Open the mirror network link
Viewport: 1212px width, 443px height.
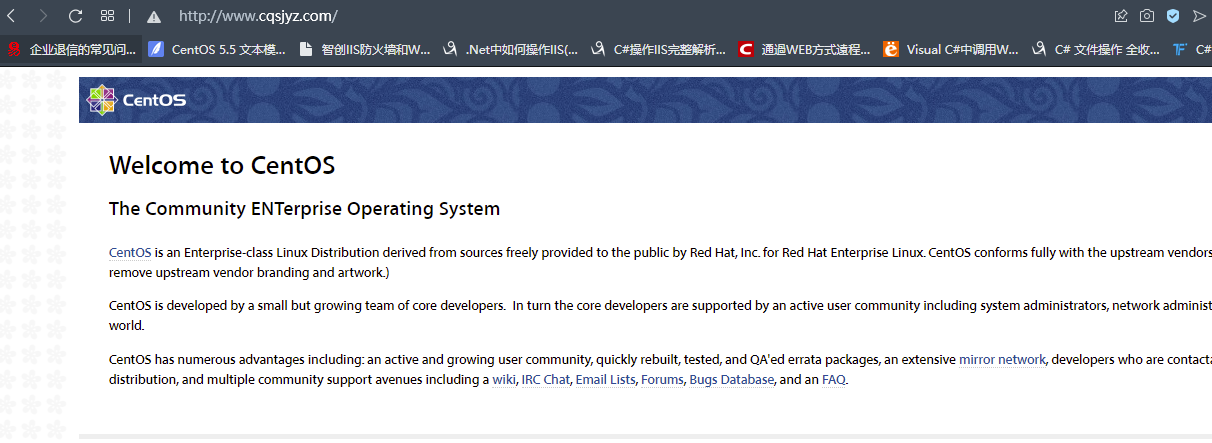(1001, 360)
